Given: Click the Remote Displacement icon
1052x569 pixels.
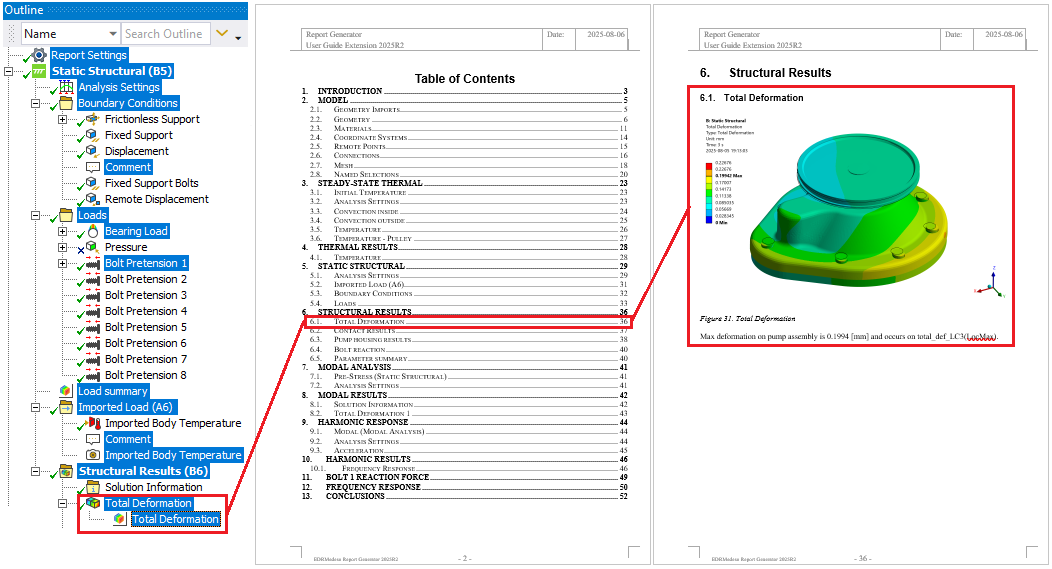Looking at the screenshot, I should click(x=93, y=199).
